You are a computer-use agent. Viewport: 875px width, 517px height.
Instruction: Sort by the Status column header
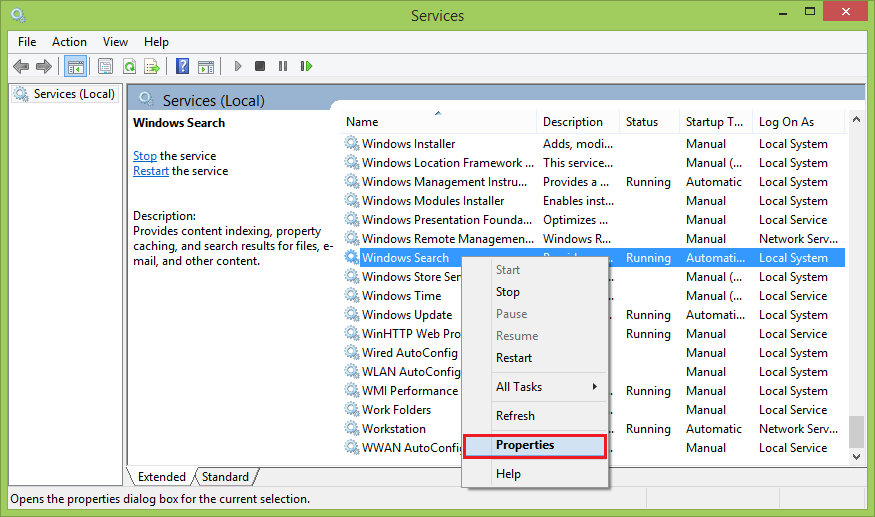(649, 122)
